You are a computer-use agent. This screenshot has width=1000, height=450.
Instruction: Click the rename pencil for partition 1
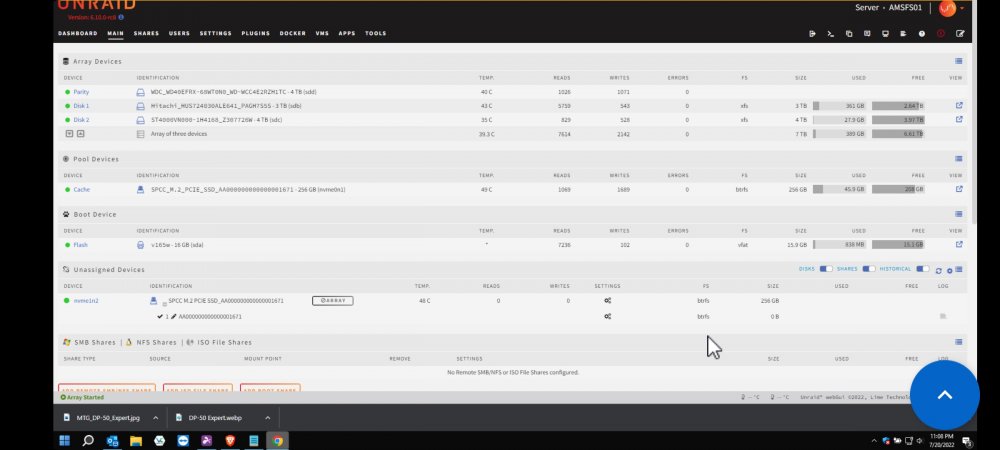pyautogui.click(x=173, y=317)
